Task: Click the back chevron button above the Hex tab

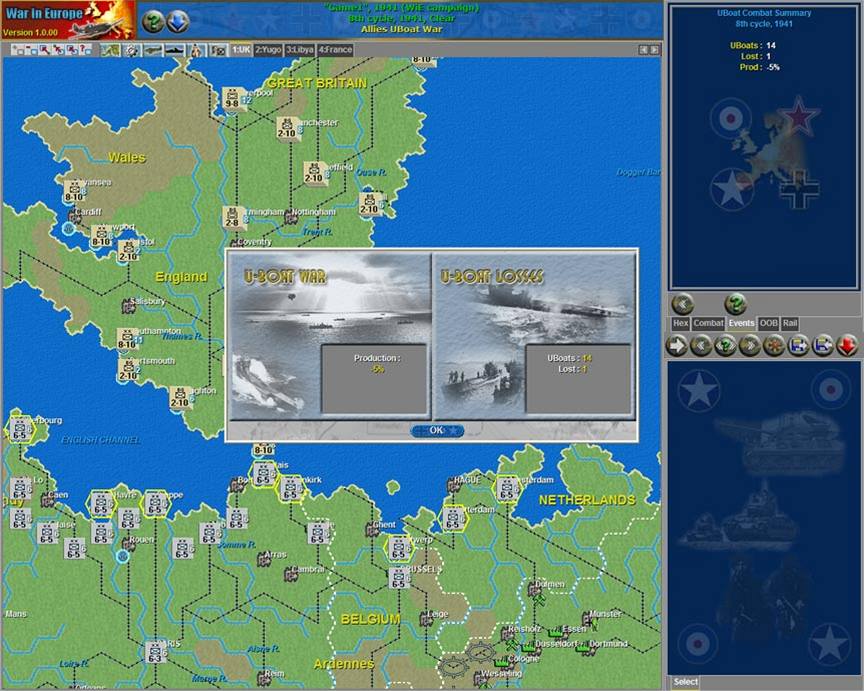Action: (683, 303)
